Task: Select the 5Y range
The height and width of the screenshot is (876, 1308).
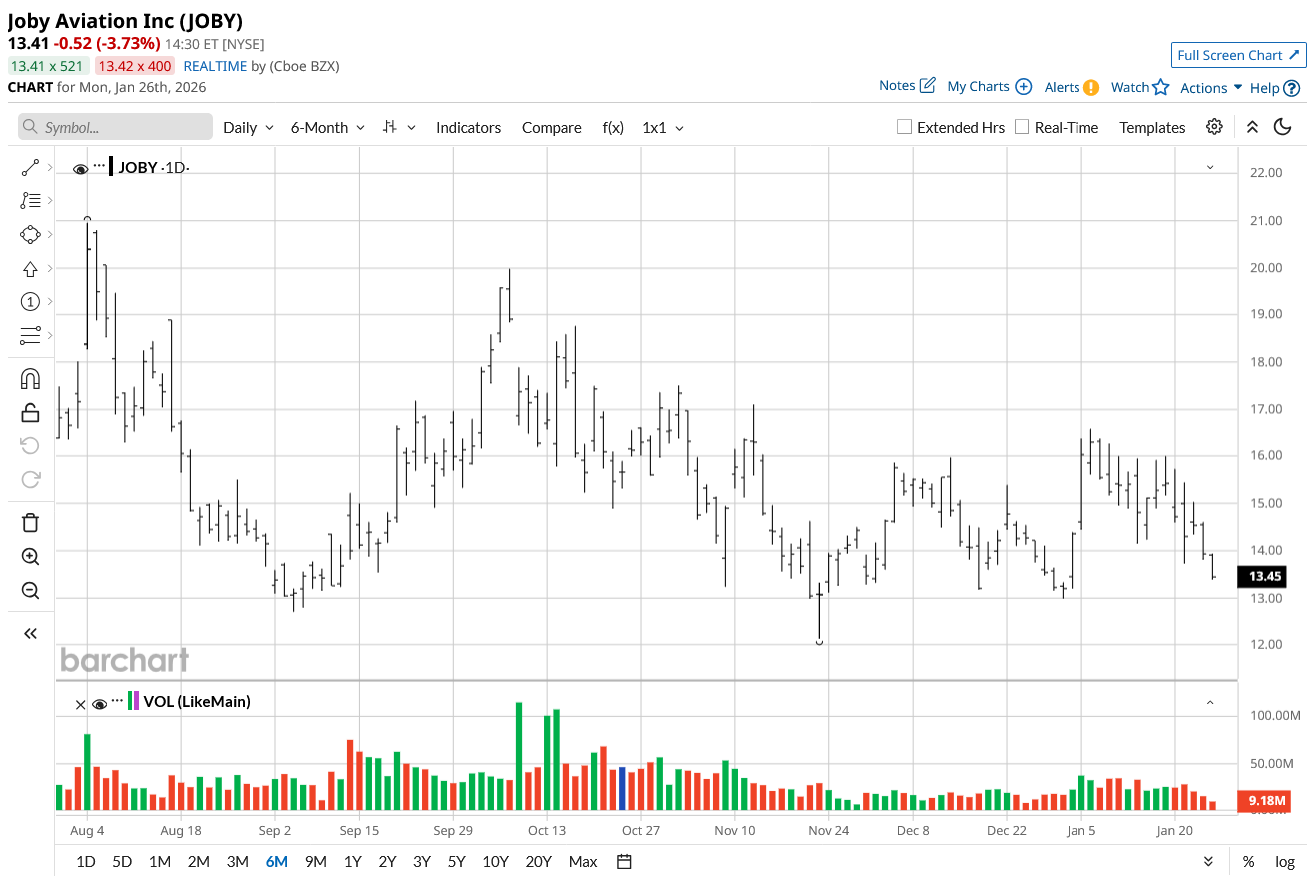Action: tap(456, 861)
